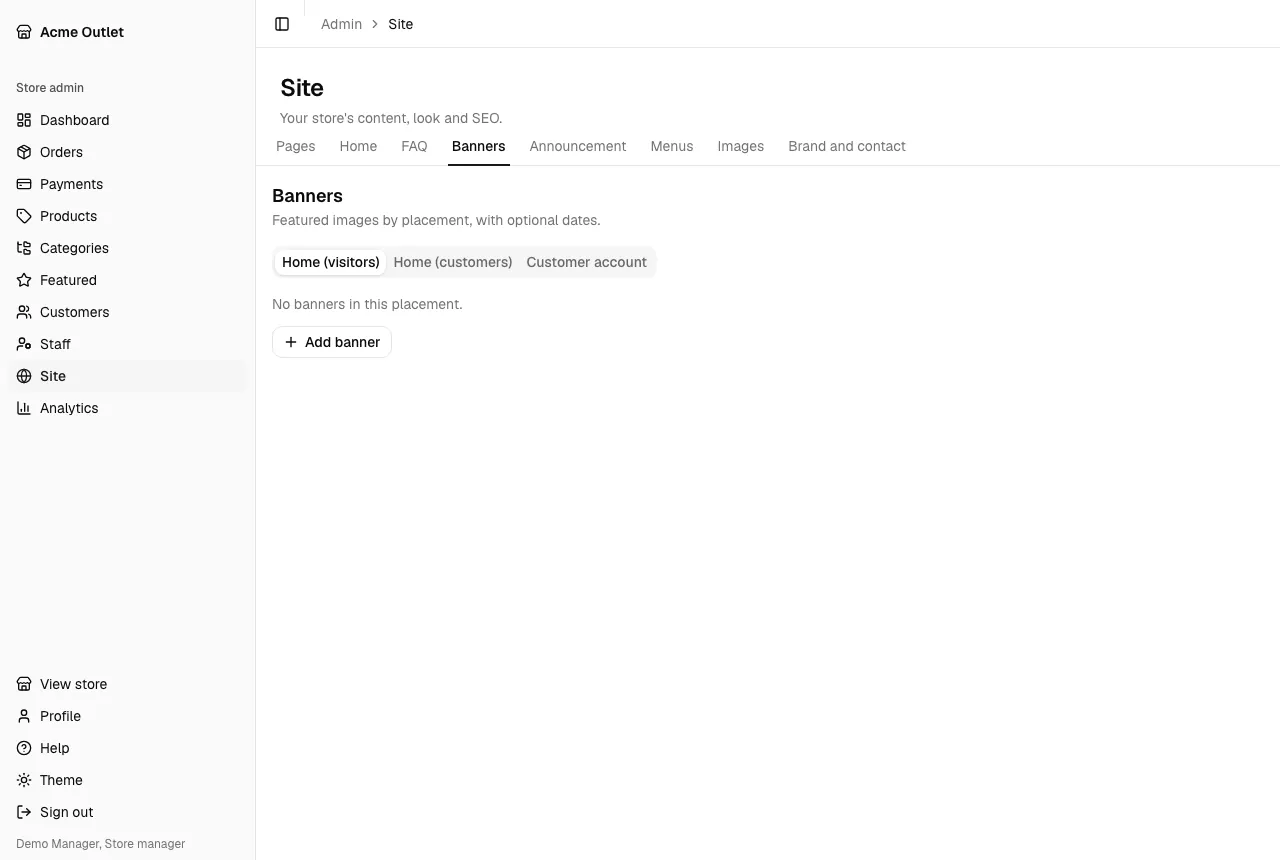This screenshot has width=1280, height=860.
Task: Click the Sign out label
Action: pos(67,812)
